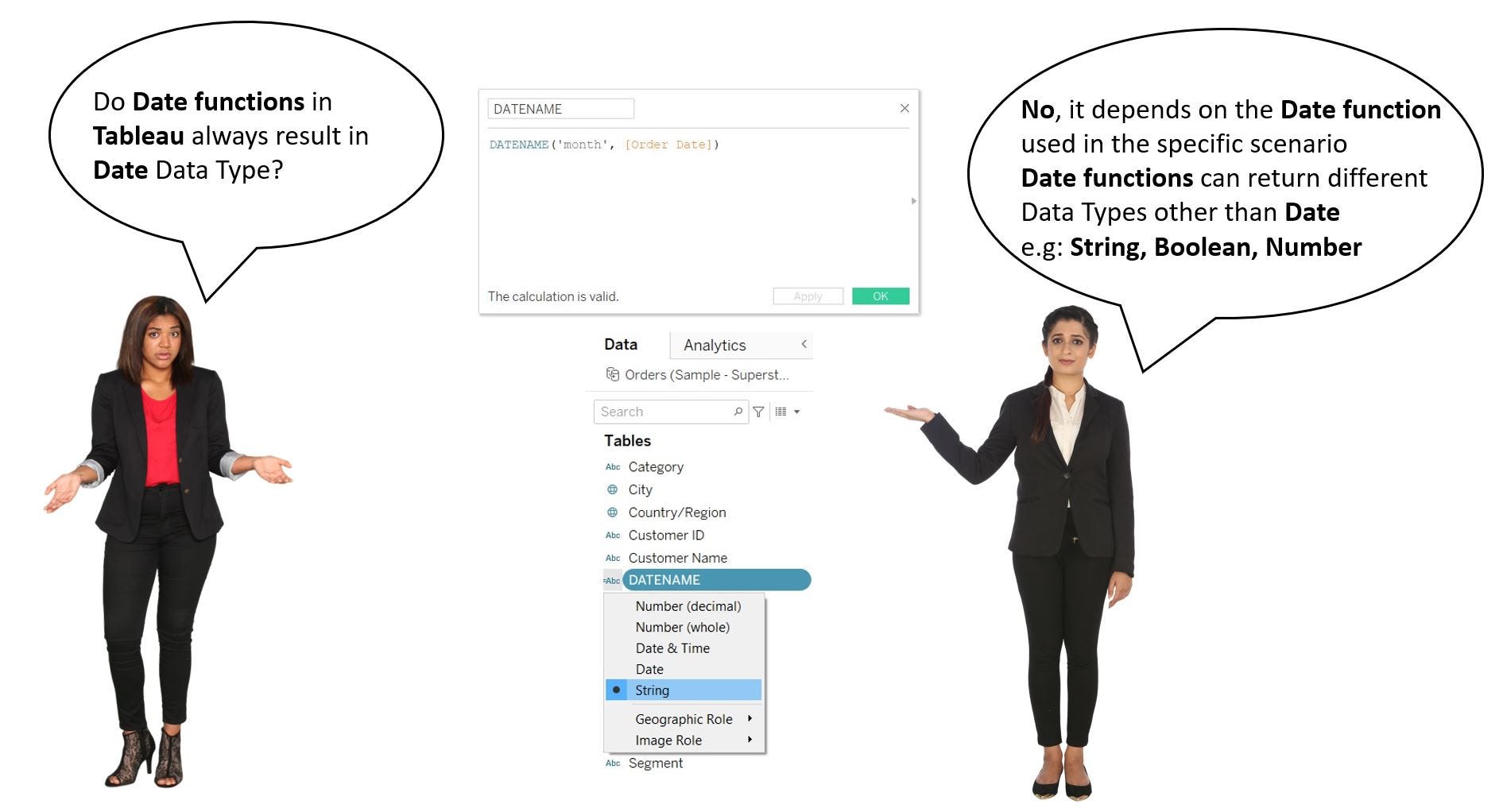This screenshot has height=812, width=1503.
Task: Click the Abc icon beside Category field
Action: [x=613, y=467]
